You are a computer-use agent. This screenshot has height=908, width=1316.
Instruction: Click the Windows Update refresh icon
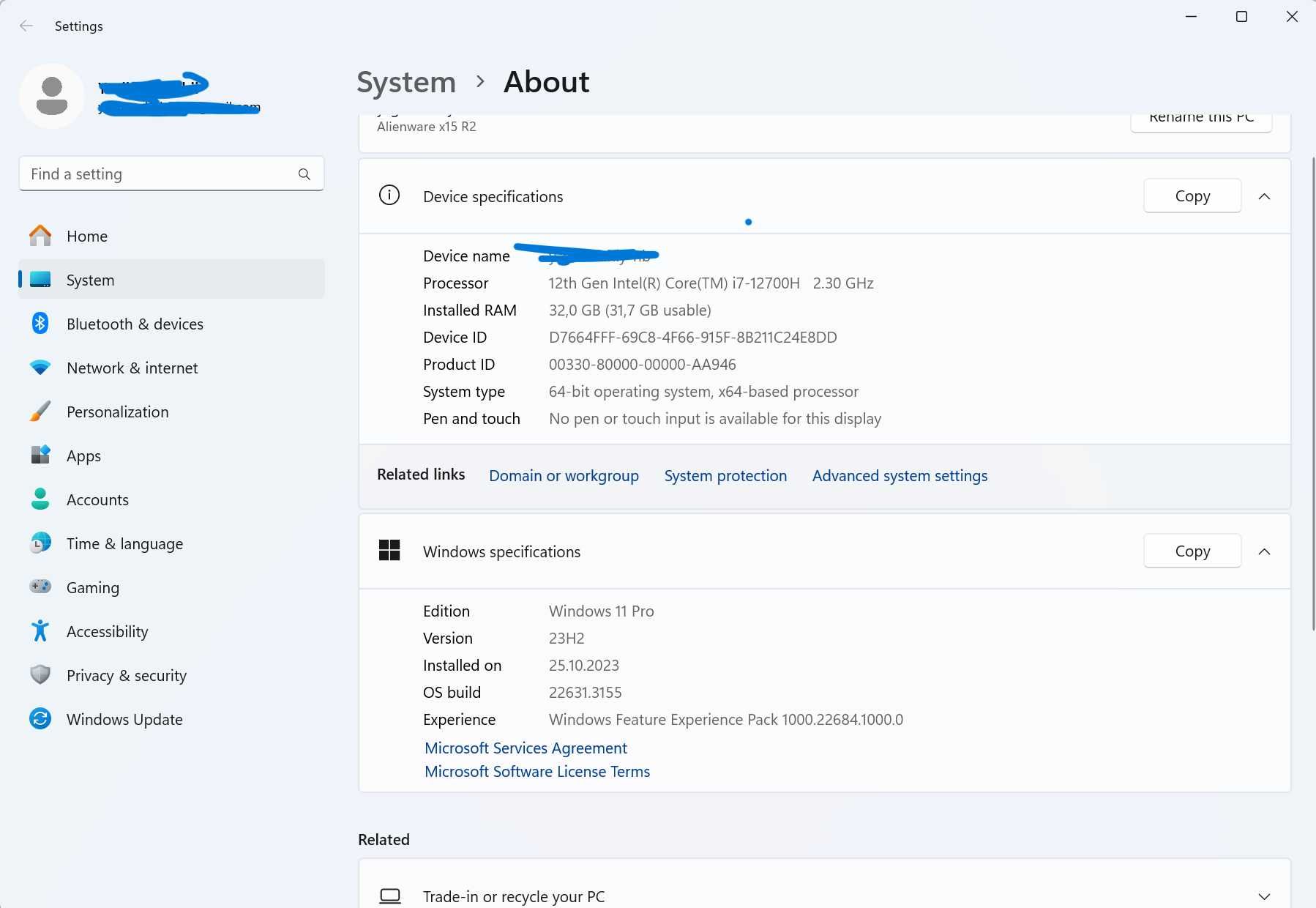40,718
